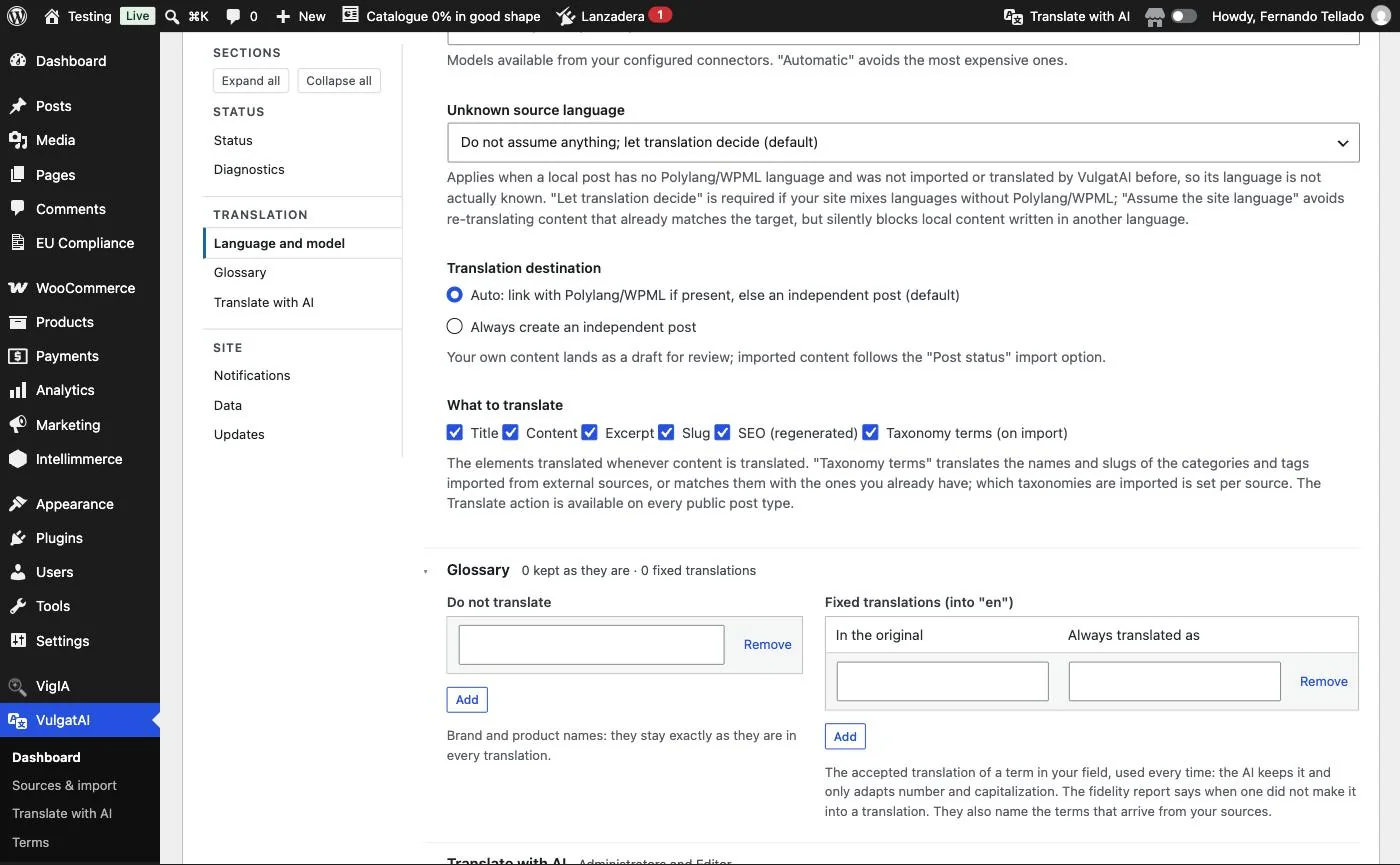Image resolution: width=1400 pixels, height=865 pixels.
Task: Click the Expand all button
Action: [251, 81]
